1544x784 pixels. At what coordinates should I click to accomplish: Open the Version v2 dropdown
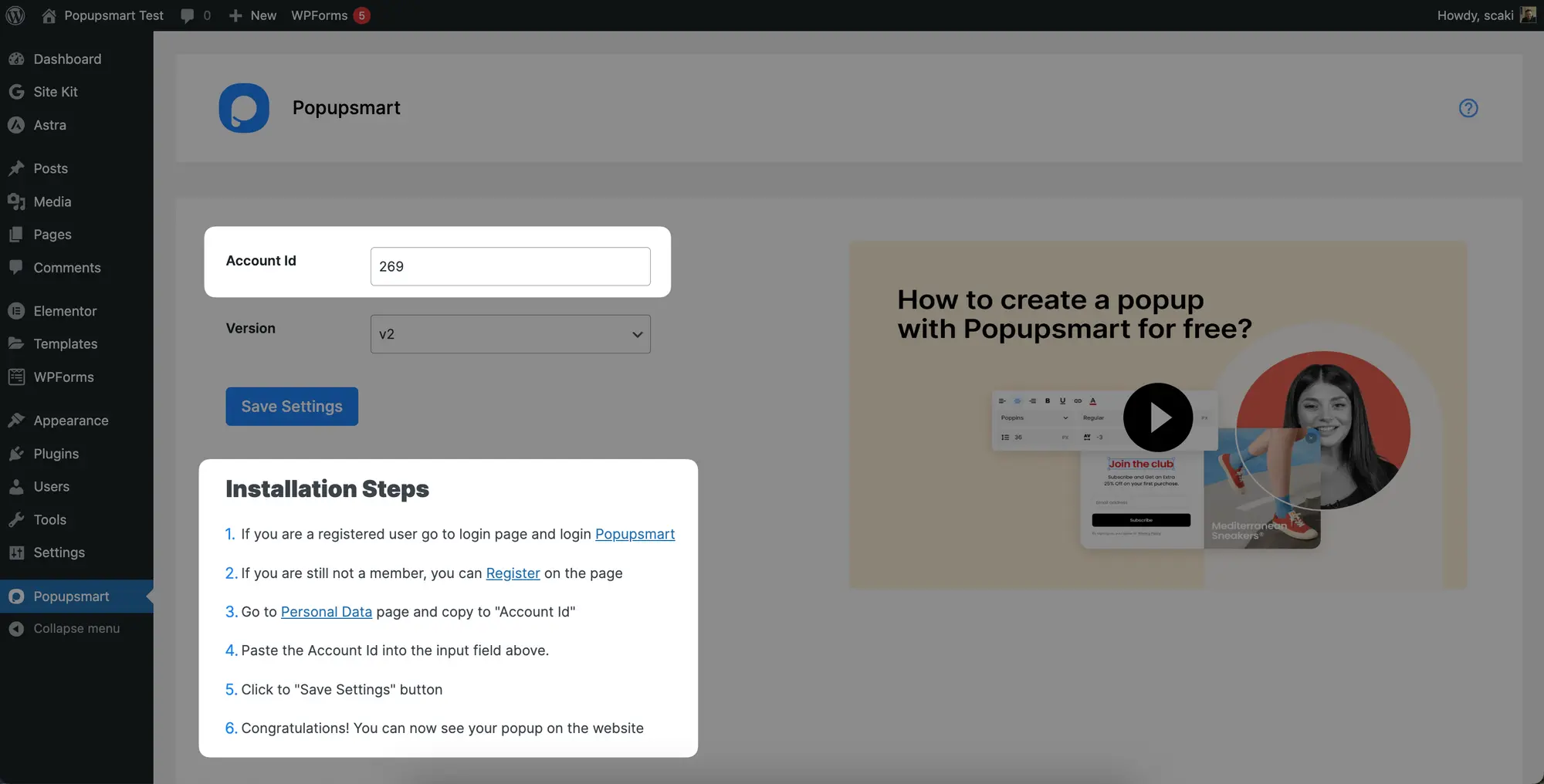click(x=510, y=334)
